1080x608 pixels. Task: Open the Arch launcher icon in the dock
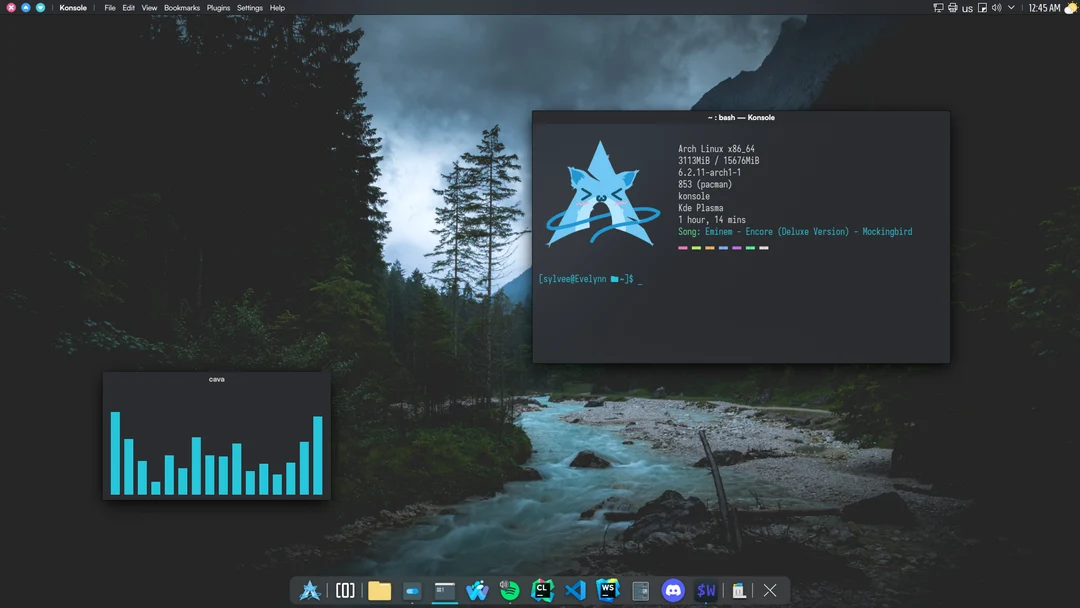(x=310, y=590)
